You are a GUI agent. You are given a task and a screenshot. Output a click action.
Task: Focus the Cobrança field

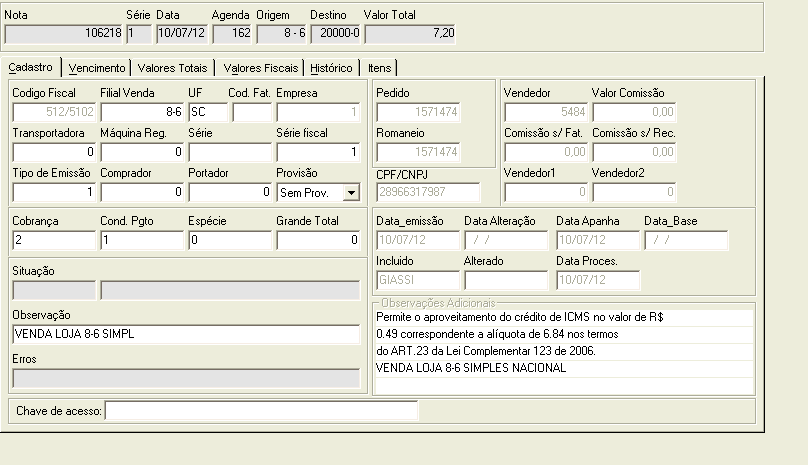point(54,240)
